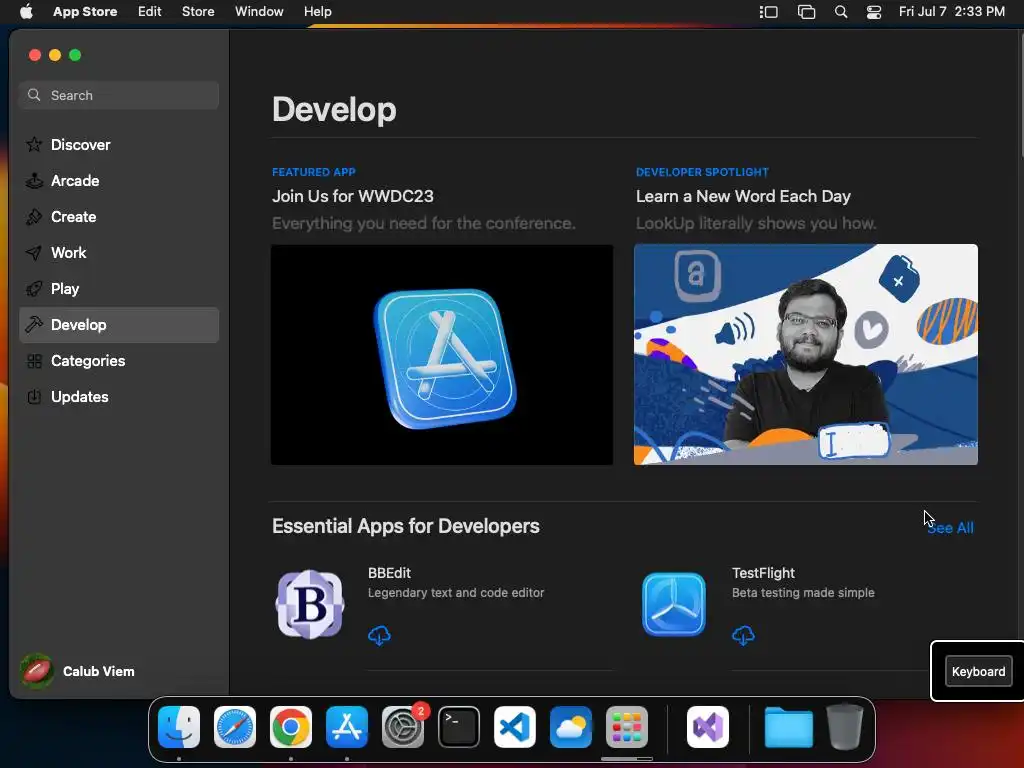This screenshot has width=1024, height=768.
Task: Select the Develop hammer icon
Action: [x=34, y=325]
